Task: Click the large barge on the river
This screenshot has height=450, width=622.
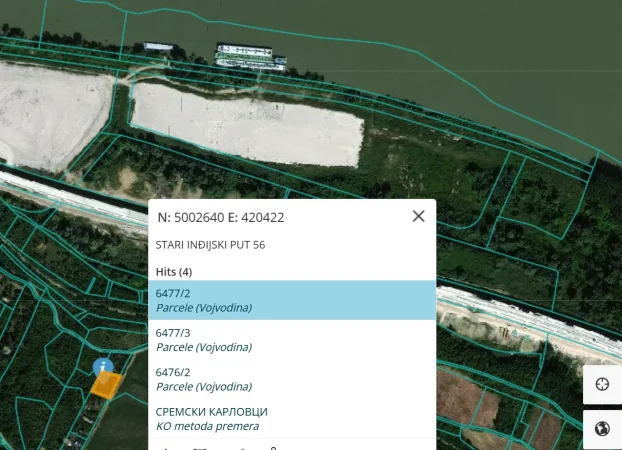Action: 250,56
